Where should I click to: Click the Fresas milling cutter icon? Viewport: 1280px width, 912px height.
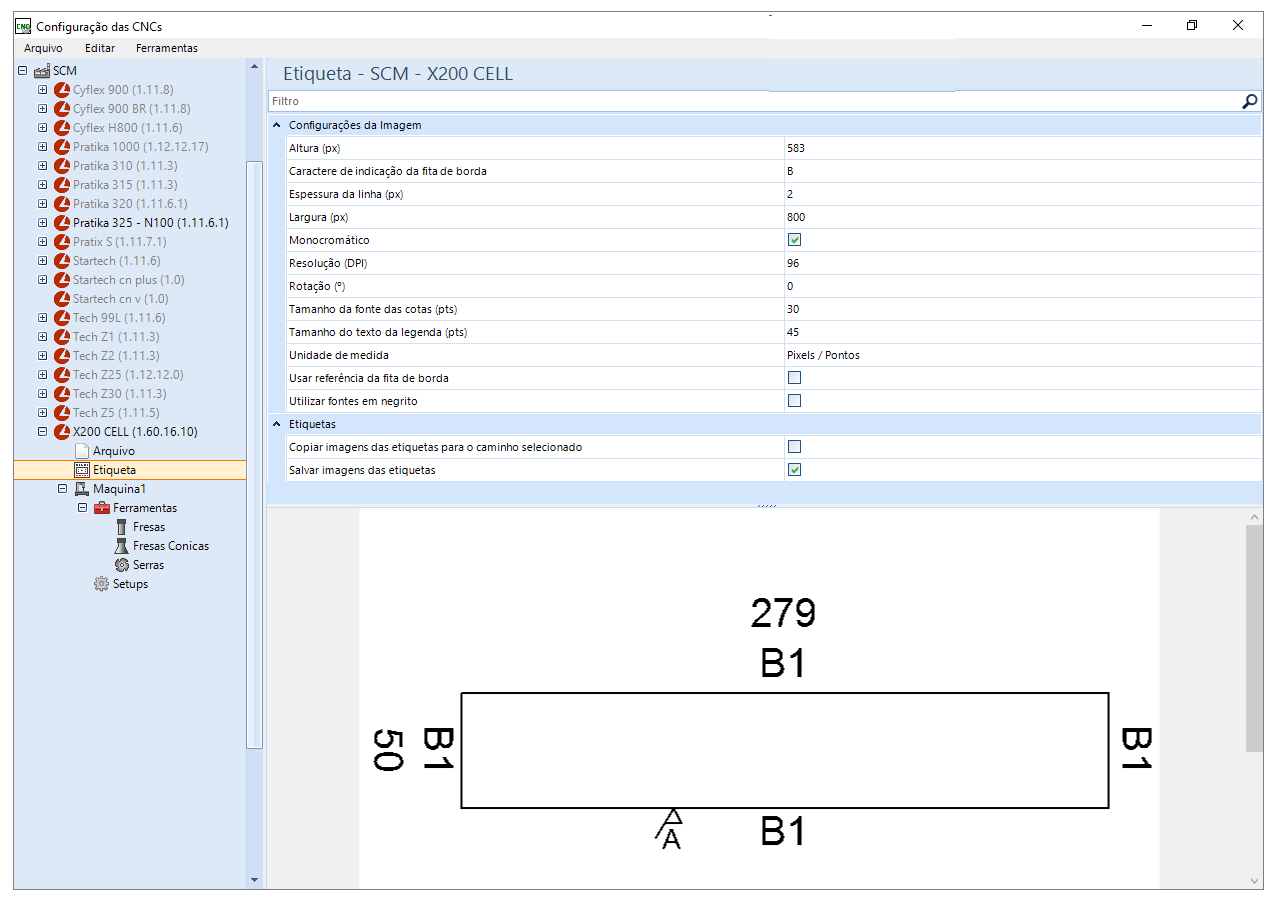click(122, 527)
